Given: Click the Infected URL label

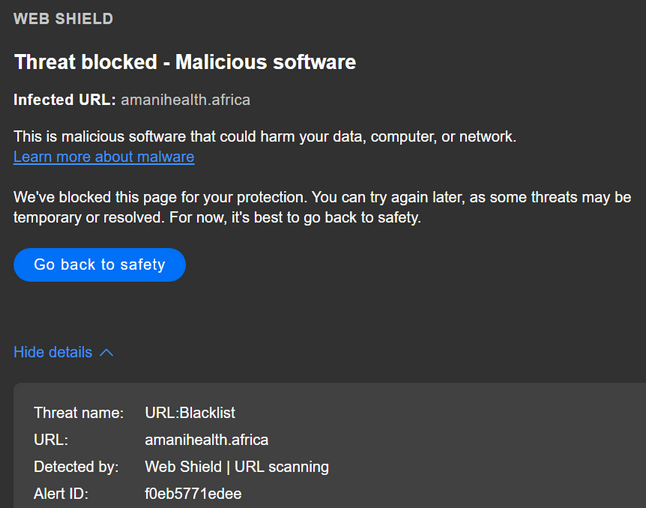Looking at the screenshot, I should pos(64,100).
